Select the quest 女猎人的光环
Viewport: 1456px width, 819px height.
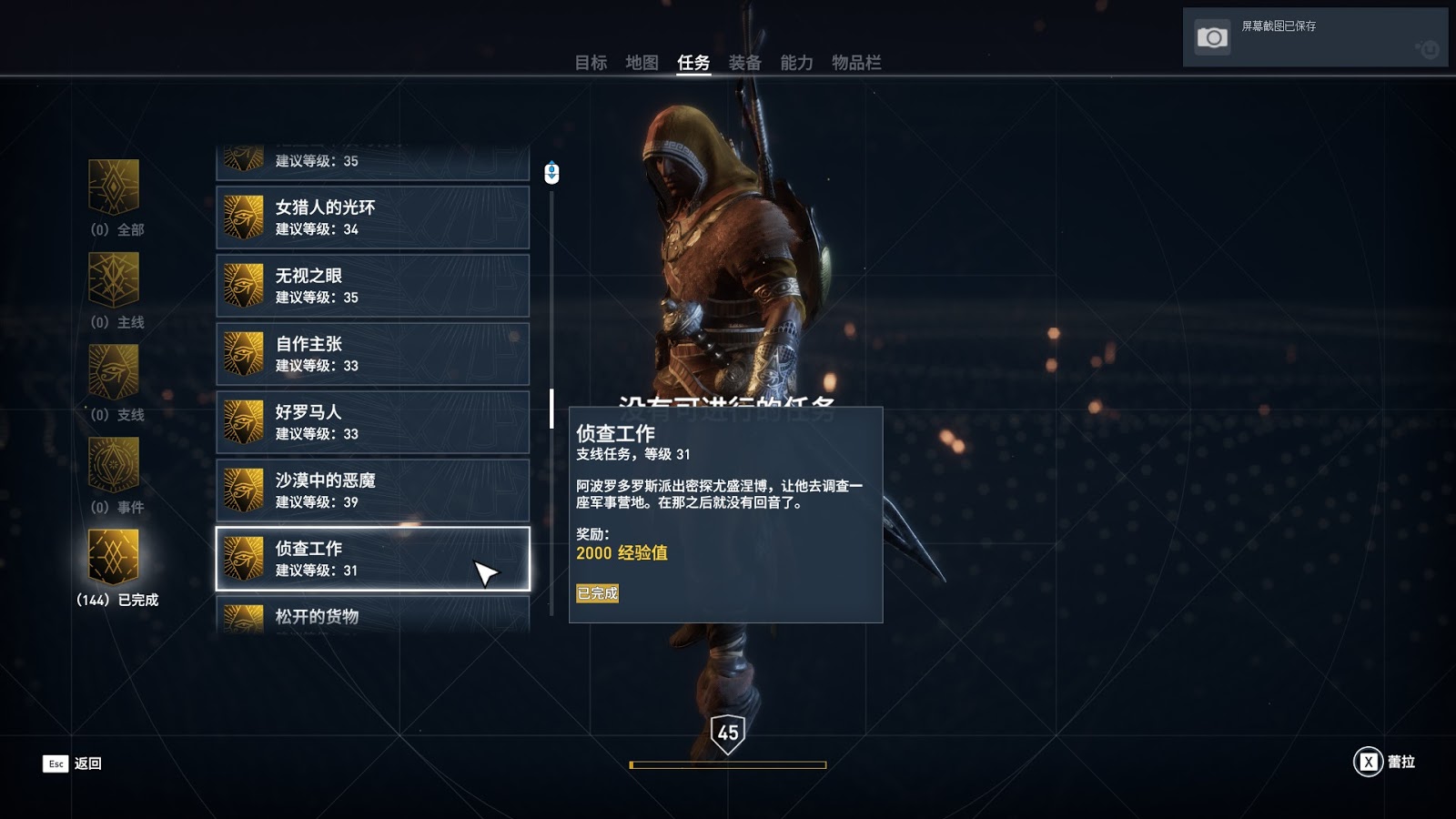(372, 217)
